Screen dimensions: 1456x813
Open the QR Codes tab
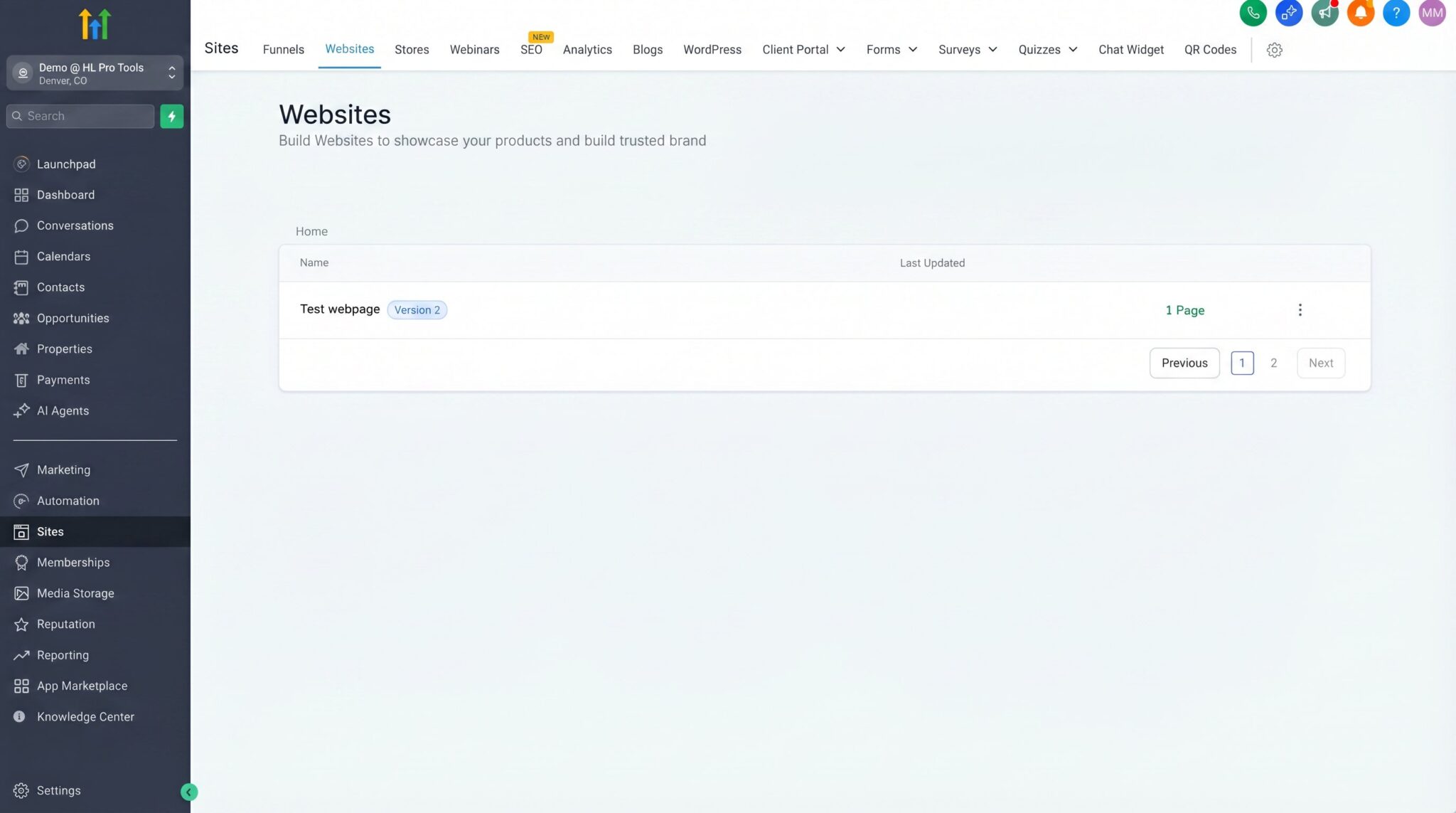point(1210,50)
